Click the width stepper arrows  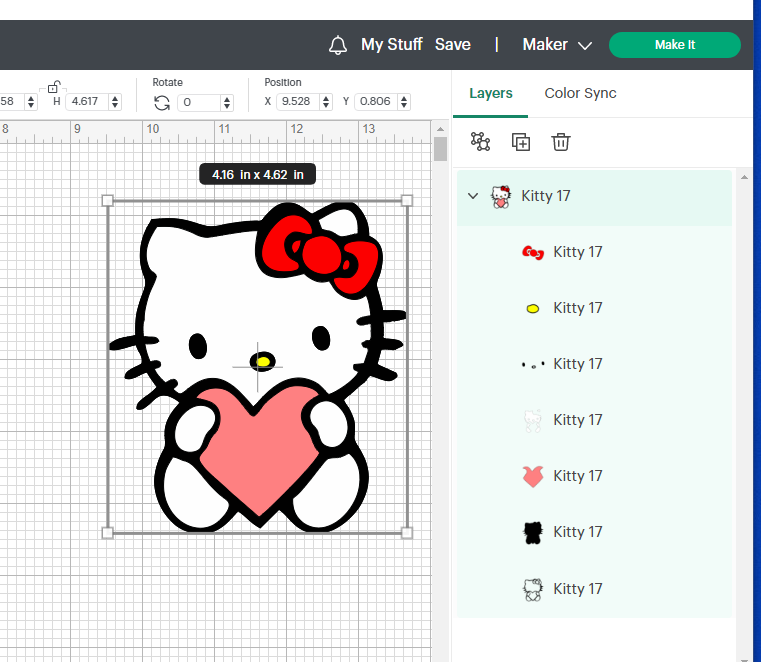tap(31, 101)
